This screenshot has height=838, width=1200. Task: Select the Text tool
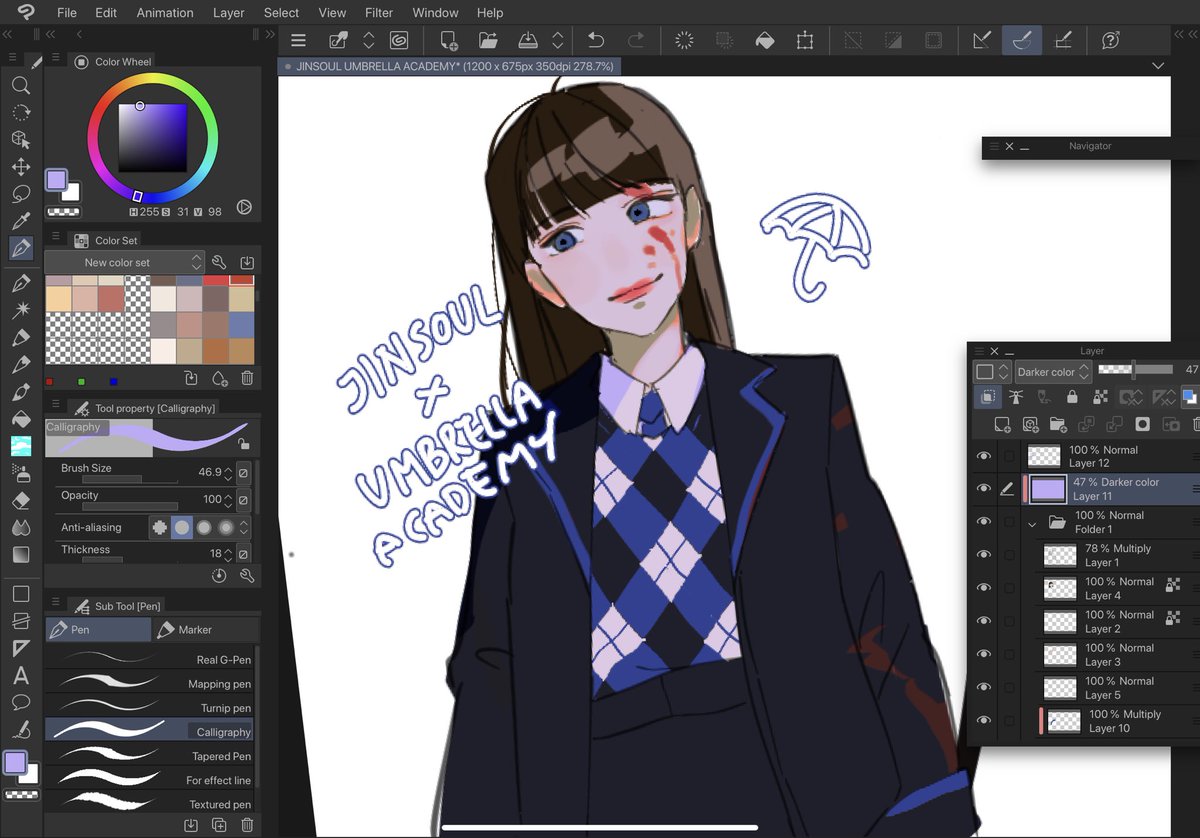pyautogui.click(x=21, y=675)
